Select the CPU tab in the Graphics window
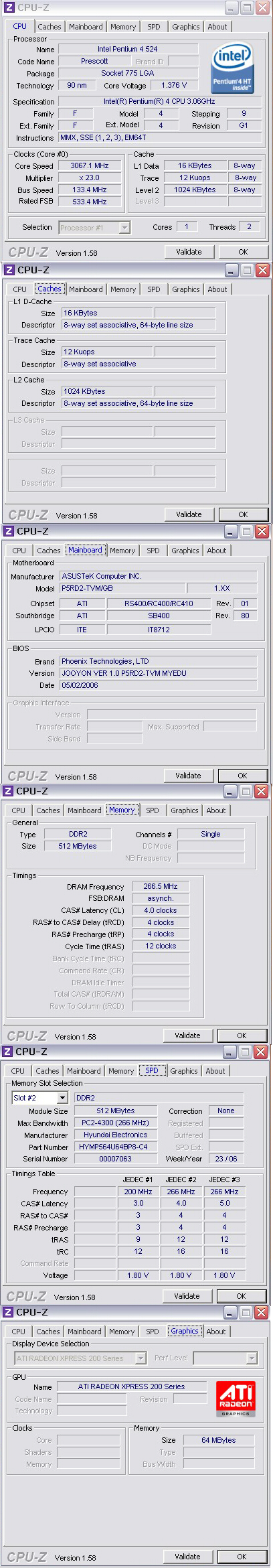273x1568 pixels. pos(18,1332)
